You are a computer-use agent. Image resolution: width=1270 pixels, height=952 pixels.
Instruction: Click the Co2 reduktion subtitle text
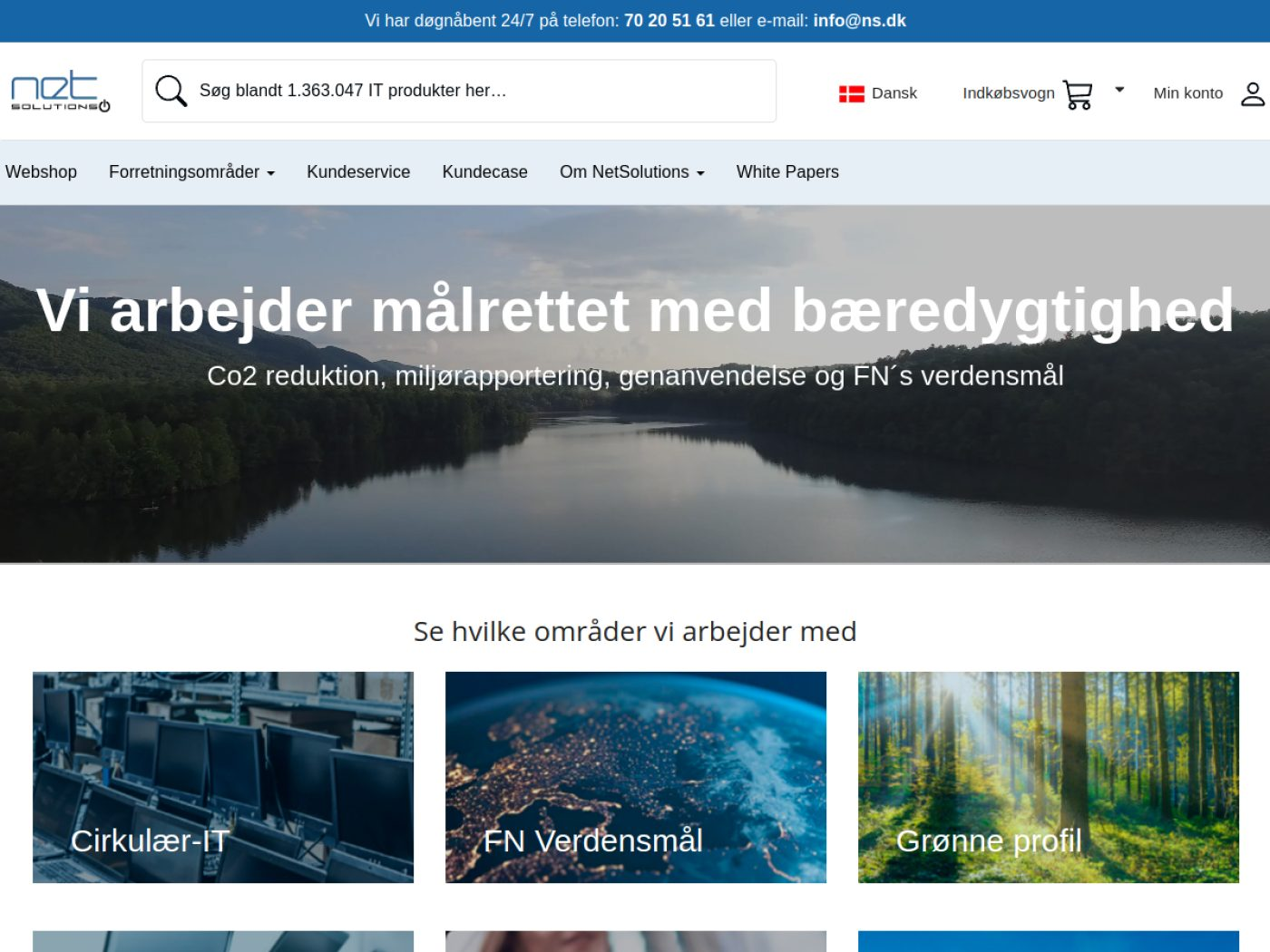pos(635,375)
